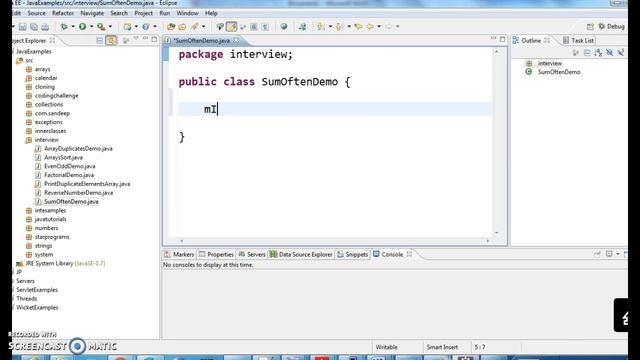Maximize the Project Explorer panel
640x360 pixels.
(x=154, y=40)
